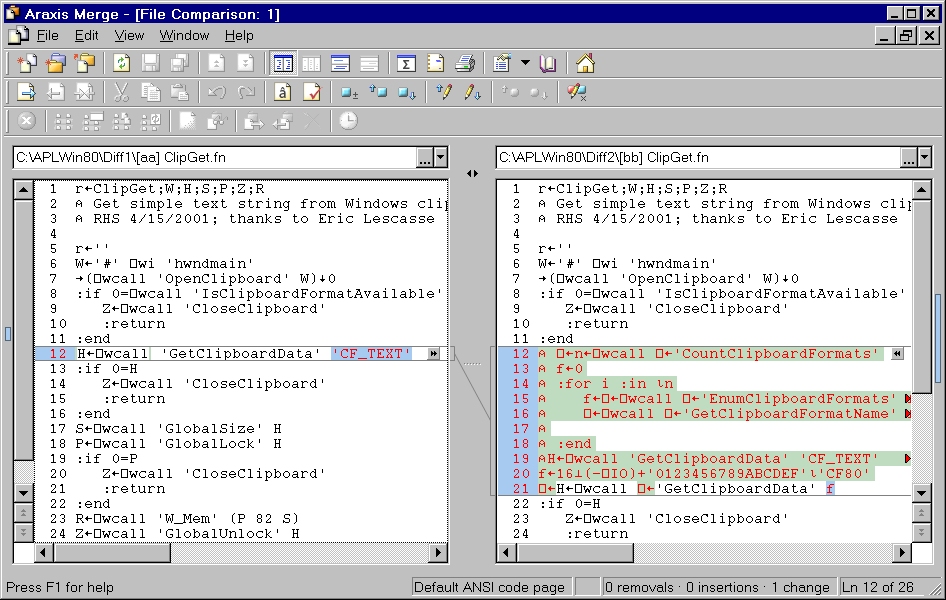Image resolution: width=946 pixels, height=600 pixels.
Task: Start a new file comparison
Action: click(27, 63)
